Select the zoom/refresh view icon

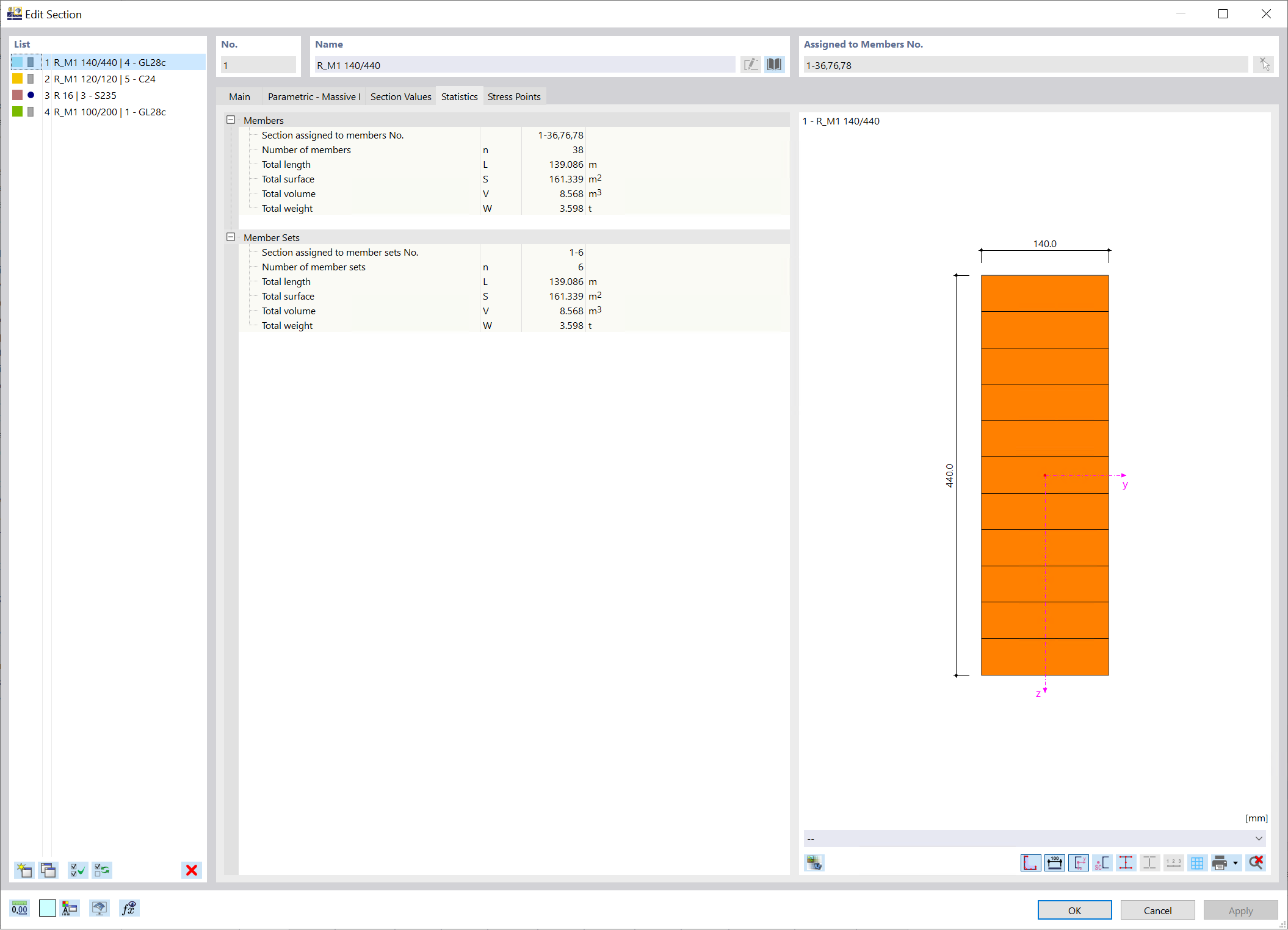1257,862
